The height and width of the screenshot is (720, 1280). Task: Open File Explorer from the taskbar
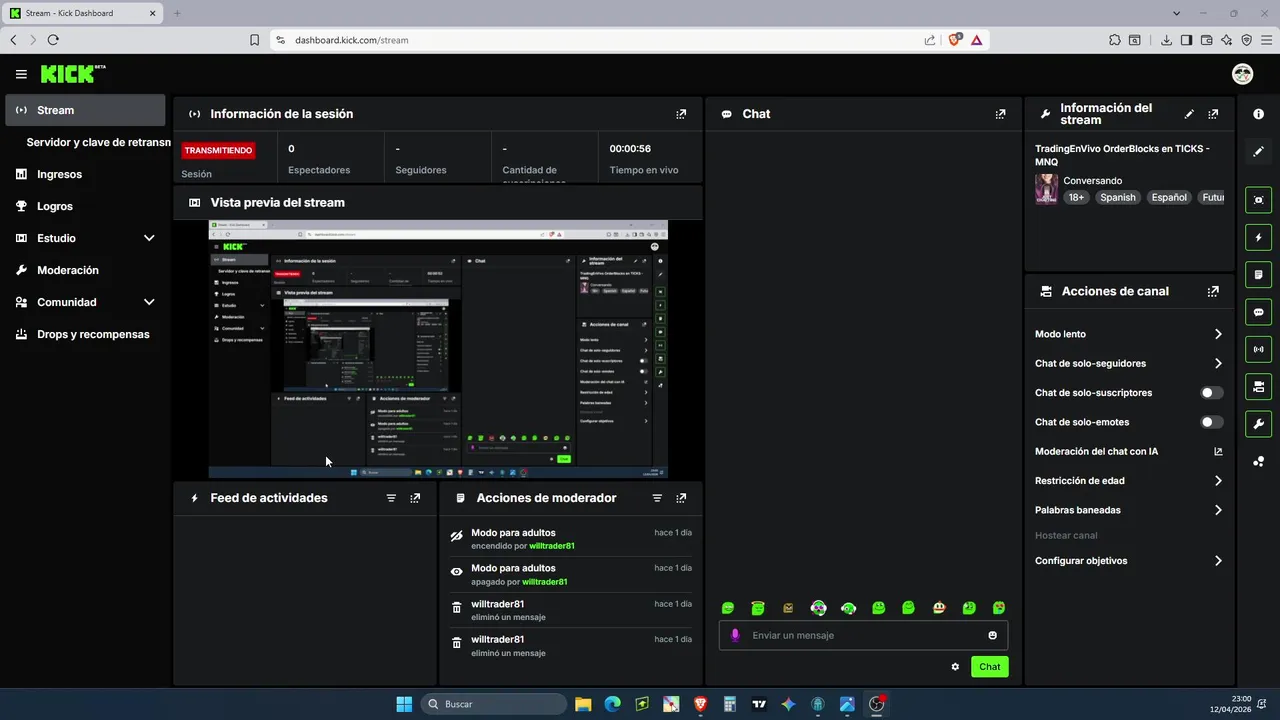pyautogui.click(x=583, y=704)
